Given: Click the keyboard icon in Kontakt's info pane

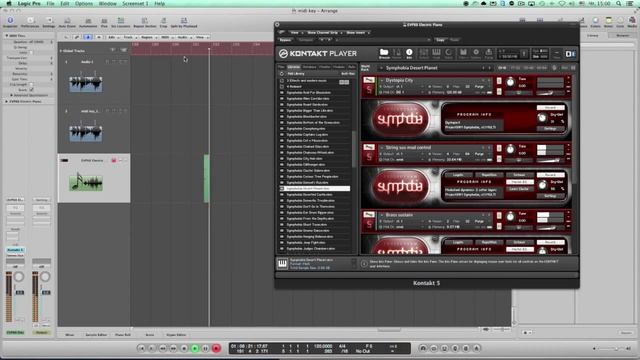Looking at the screenshot, I should tap(282, 264).
